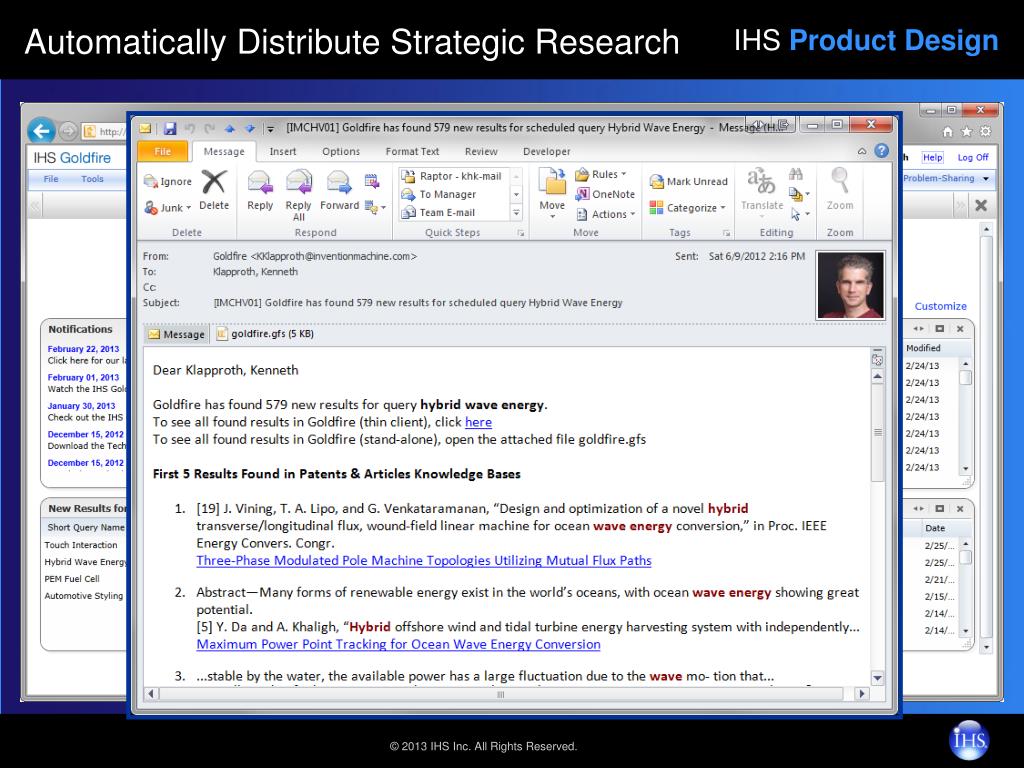
Task: Open the Junk mail menu
Action: tap(168, 208)
